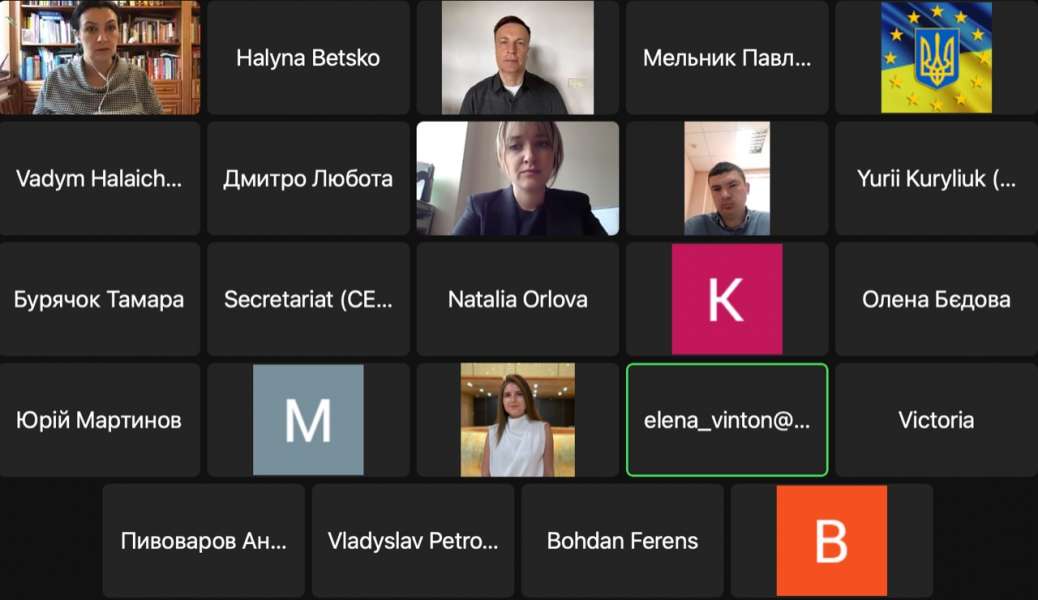
Task: Select the Halyna Betsko participant tile
Action: pos(308,58)
